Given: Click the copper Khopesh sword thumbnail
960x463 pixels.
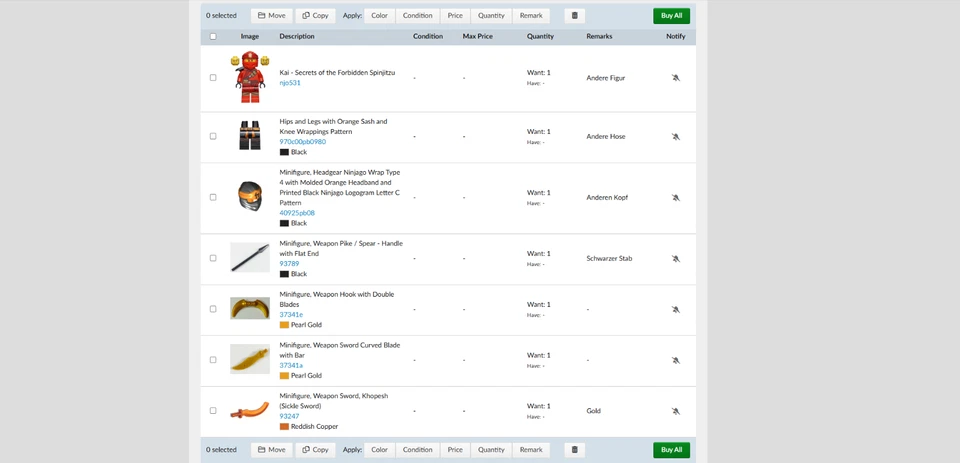Looking at the screenshot, I should click(x=250, y=410).
